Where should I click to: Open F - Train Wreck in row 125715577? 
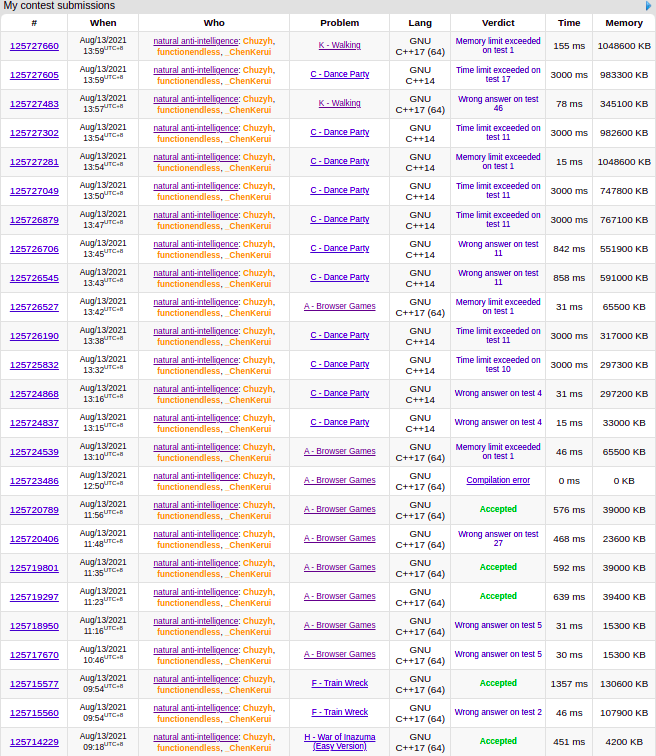(x=339, y=684)
